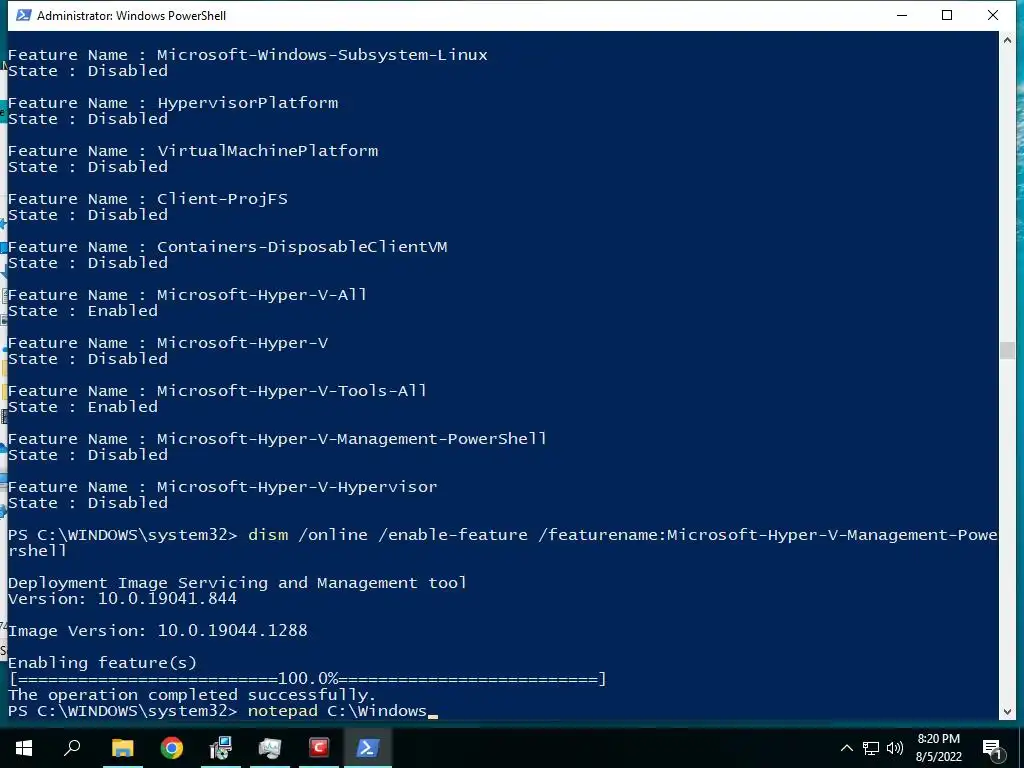Click Enabled state under Microsoft-Hyper-V-Tools-All
The image size is (1024, 768).
point(123,407)
